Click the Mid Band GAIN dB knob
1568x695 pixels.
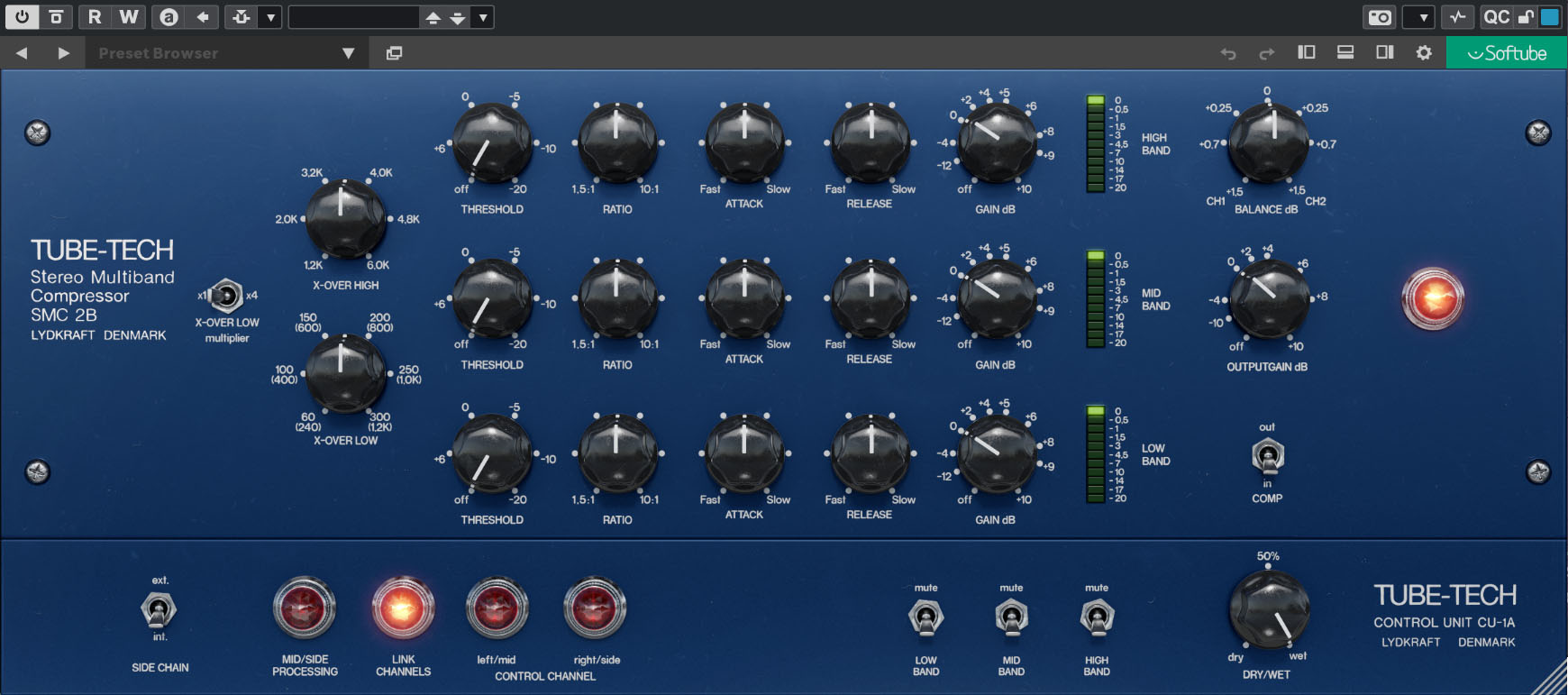pyautogui.click(x=996, y=297)
